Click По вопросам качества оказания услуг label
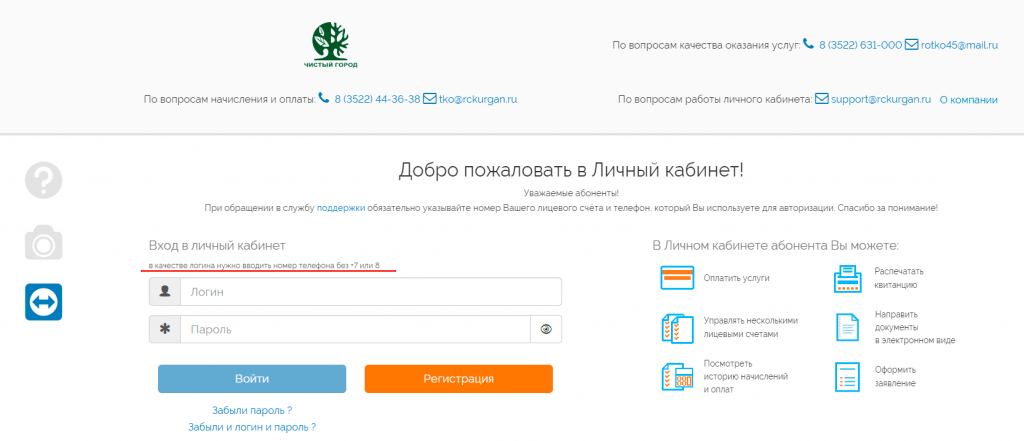 pyautogui.click(x=706, y=46)
